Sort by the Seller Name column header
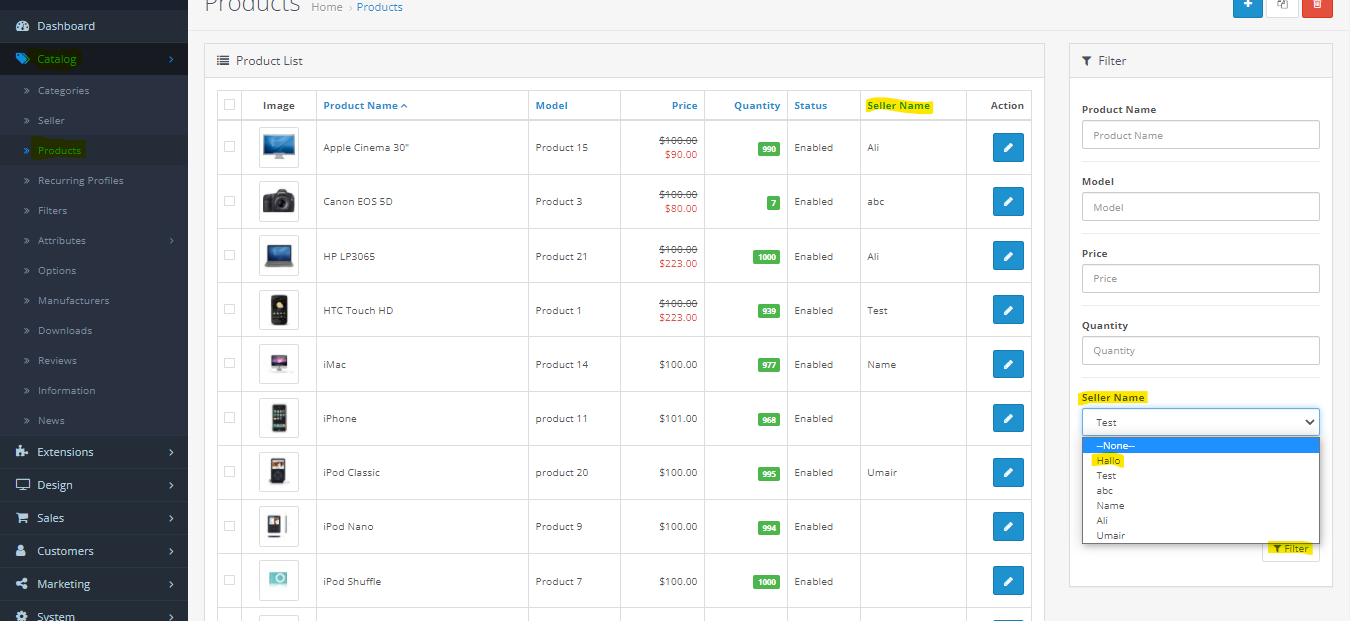The image size is (1350, 621). (x=899, y=106)
